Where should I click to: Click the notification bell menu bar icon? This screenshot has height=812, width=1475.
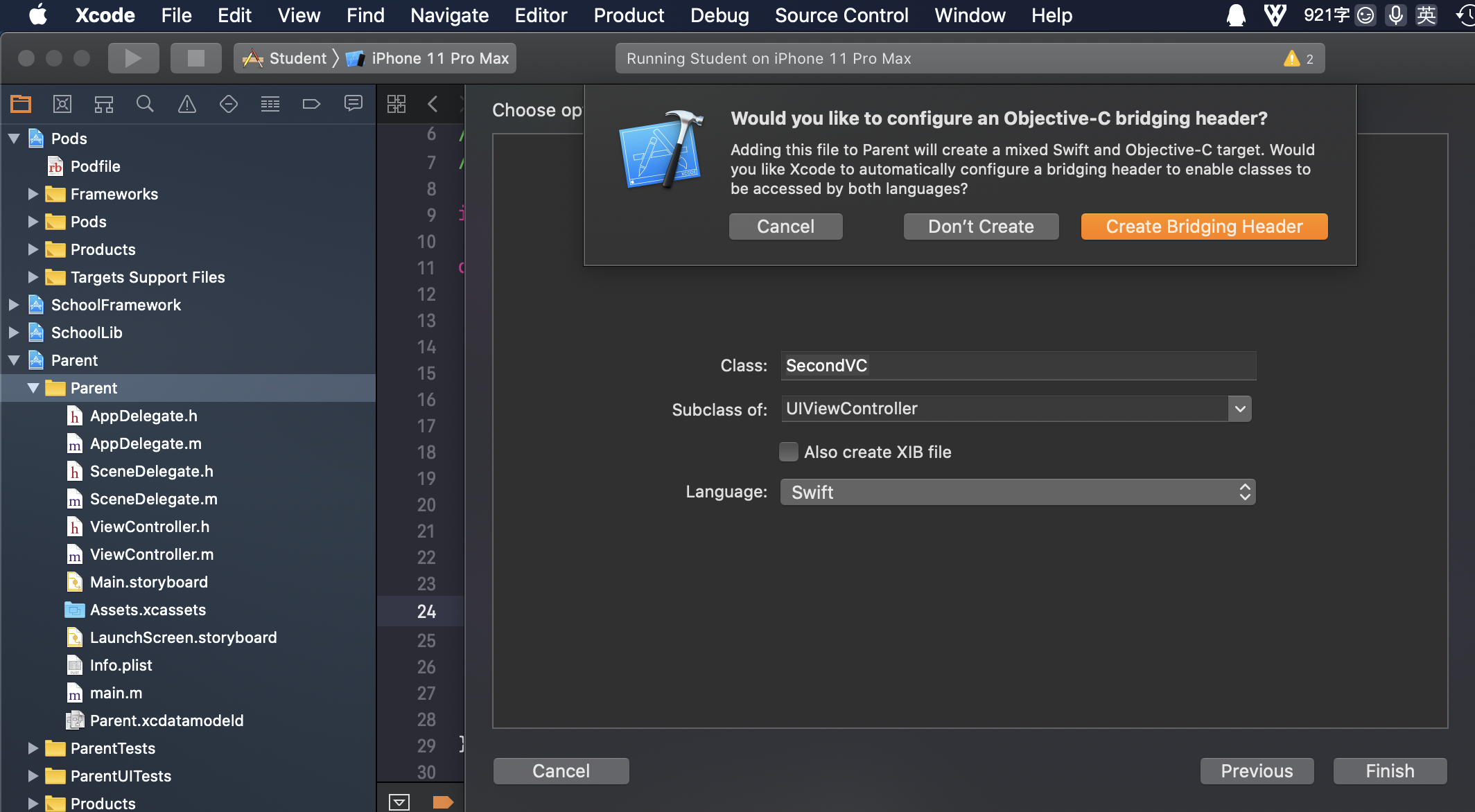[x=1236, y=15]
